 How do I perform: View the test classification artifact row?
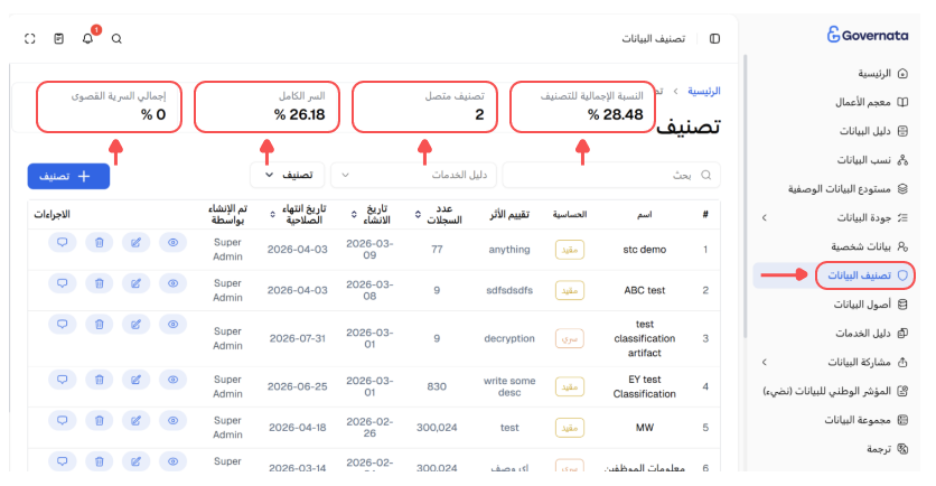coord(173,324)
